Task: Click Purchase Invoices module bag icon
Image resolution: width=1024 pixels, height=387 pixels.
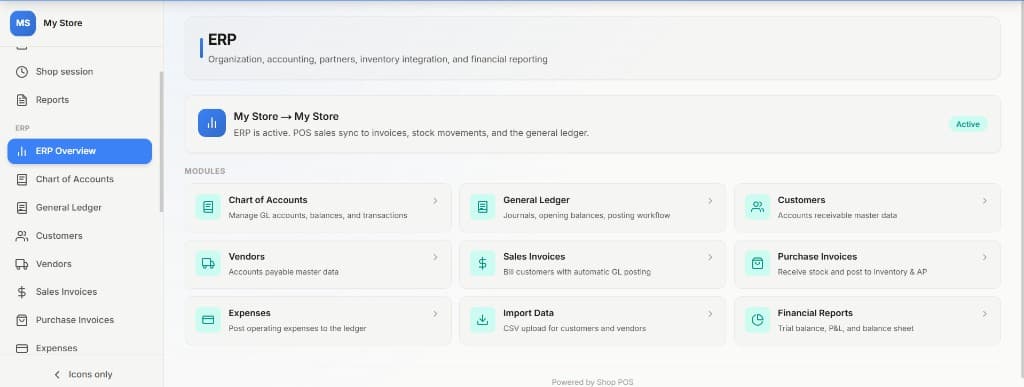Action: coord(758,264)
